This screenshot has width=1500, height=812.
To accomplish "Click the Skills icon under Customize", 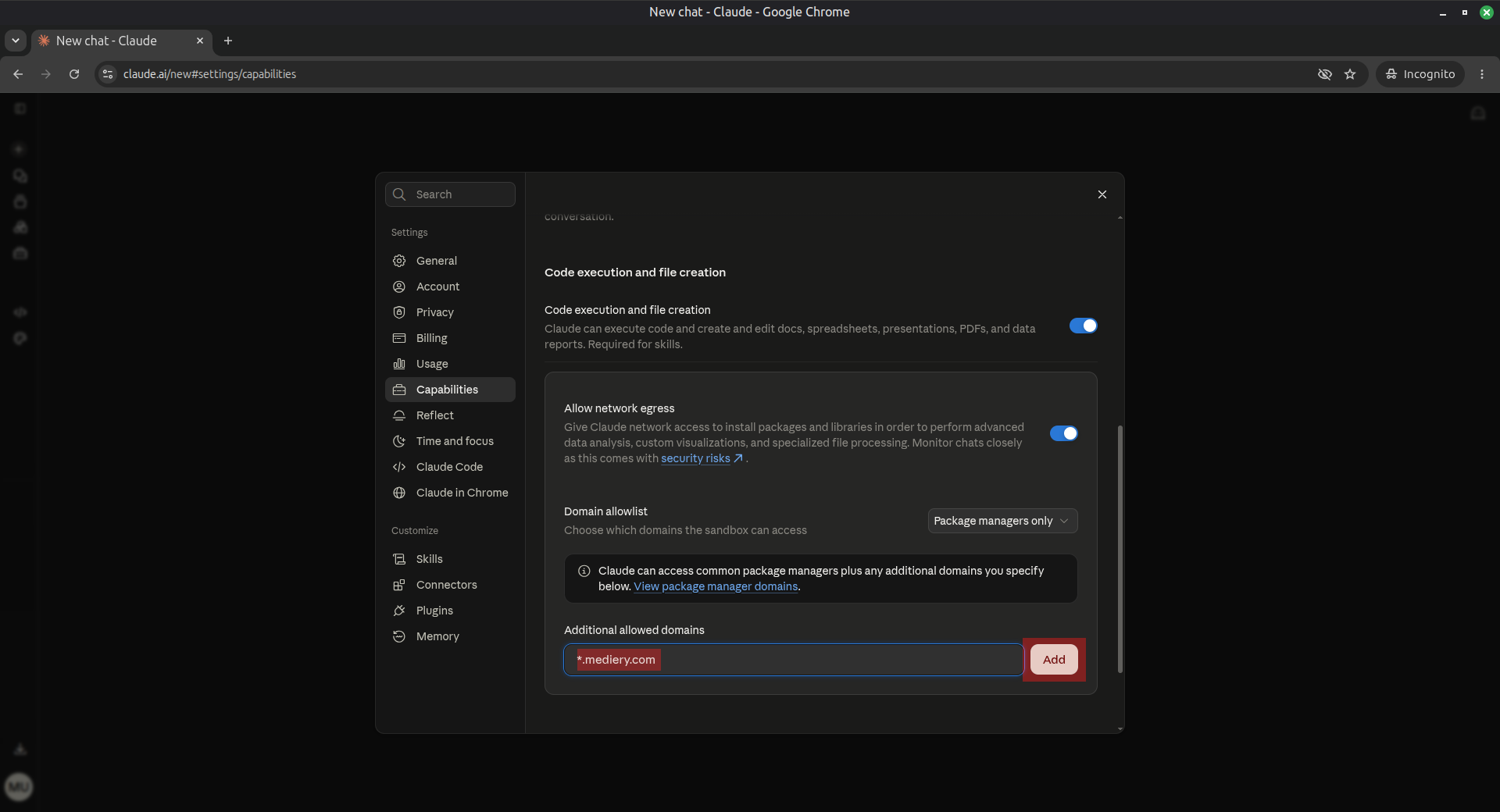I will click(399, 559).
